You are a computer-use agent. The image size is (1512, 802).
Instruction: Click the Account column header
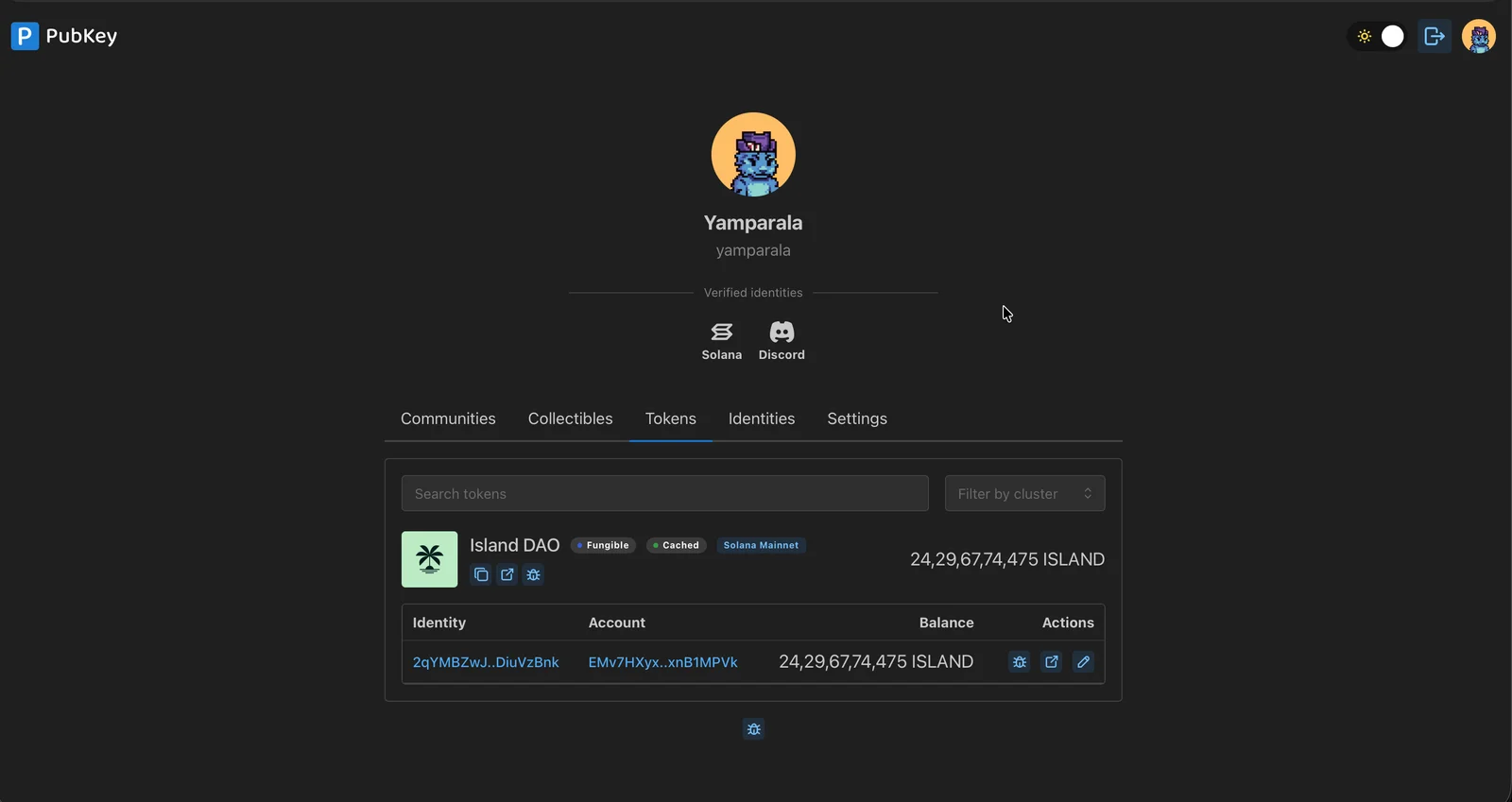pyautogui.click(x=617, y=623)
